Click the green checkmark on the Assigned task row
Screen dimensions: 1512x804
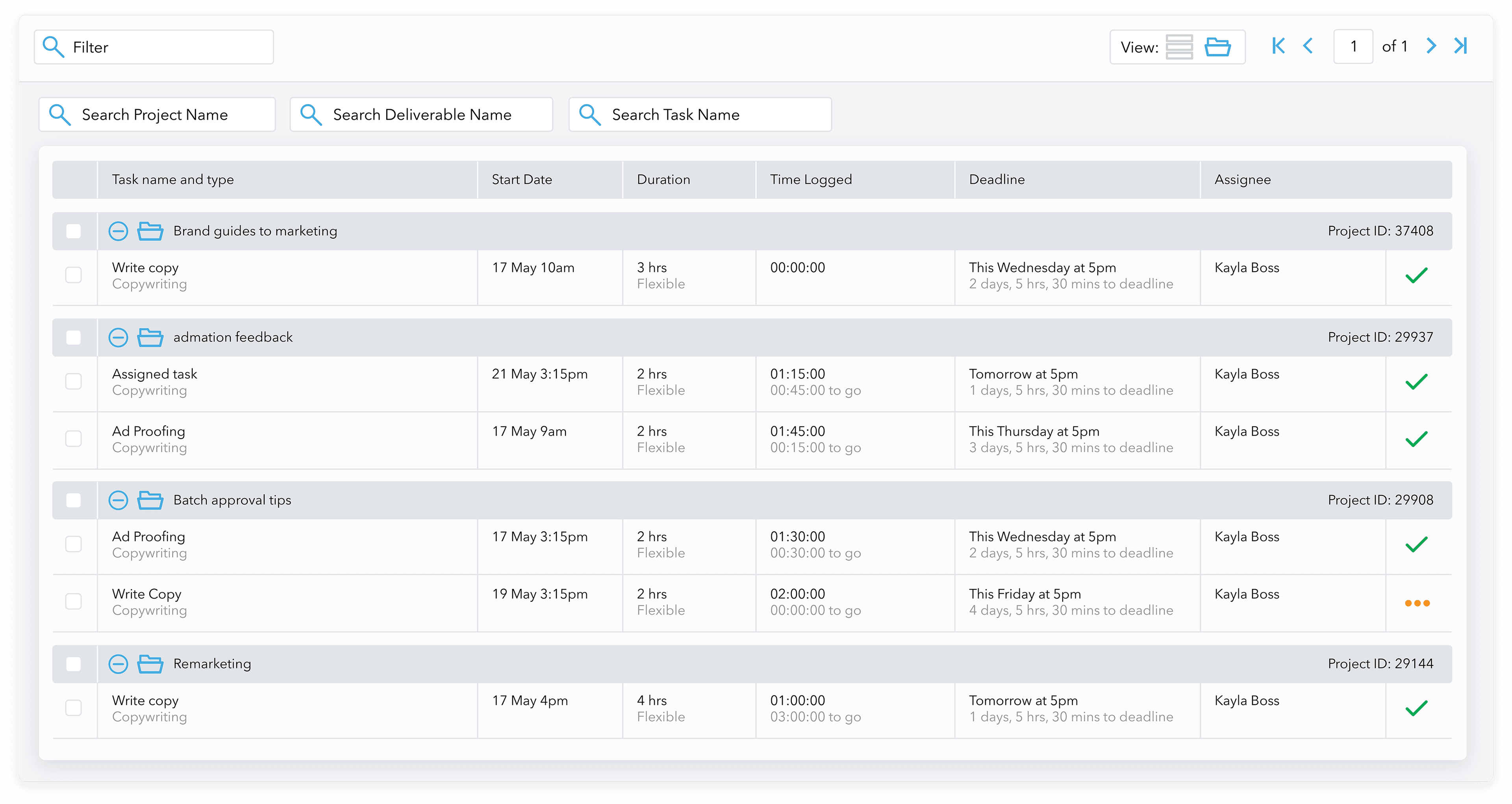[1417, 383]
